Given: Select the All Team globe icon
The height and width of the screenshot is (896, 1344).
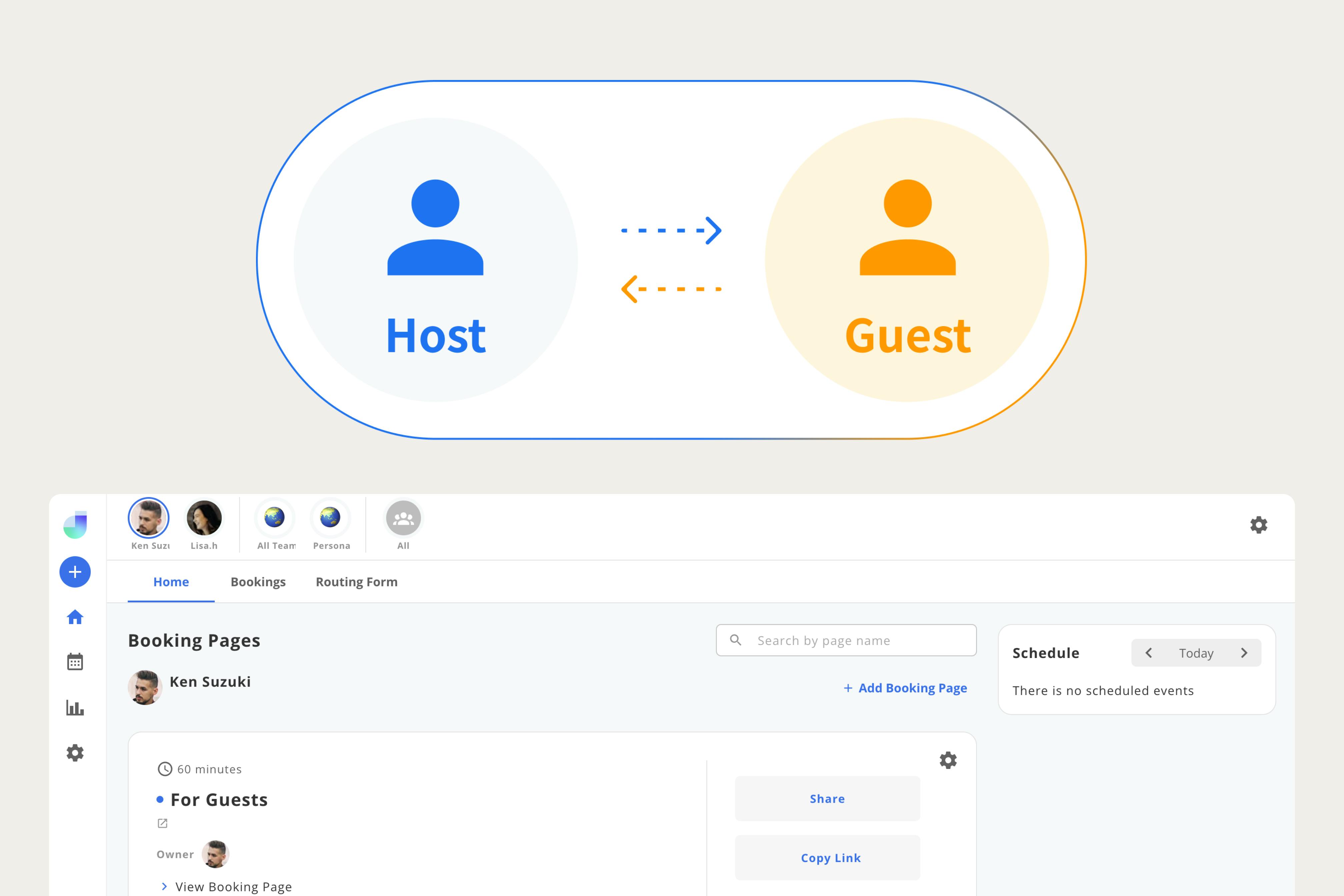Looking at the screenshot, I should [x=275, y=518].
